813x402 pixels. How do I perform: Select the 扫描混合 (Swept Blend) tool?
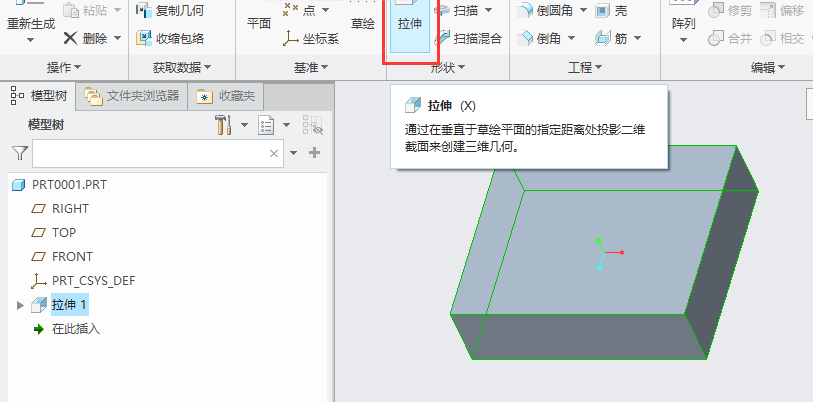pyautogui.click(x=468, y=38)
